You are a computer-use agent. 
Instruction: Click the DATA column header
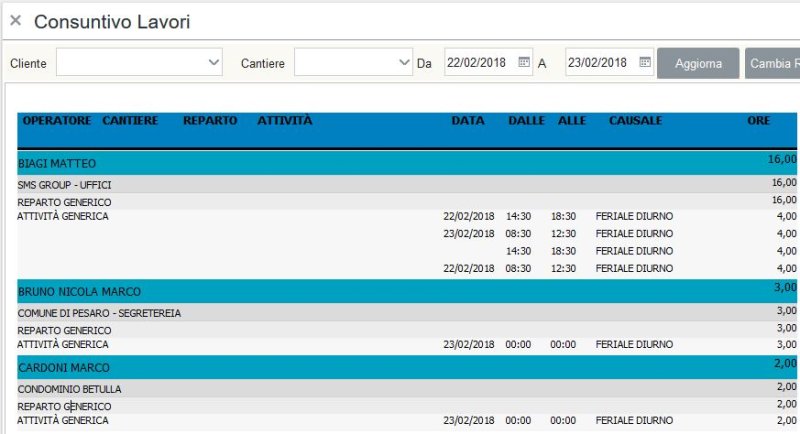click(467, 121)
